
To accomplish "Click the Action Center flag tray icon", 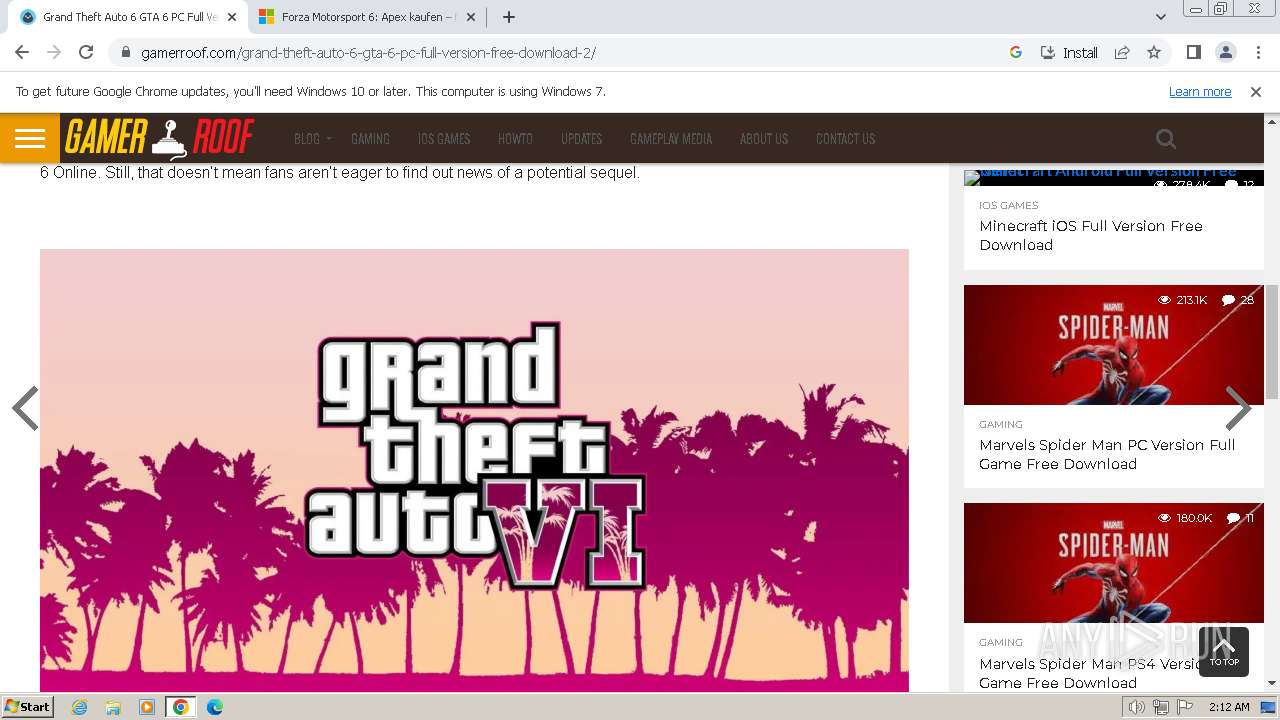I will (x=1185, y=707).
